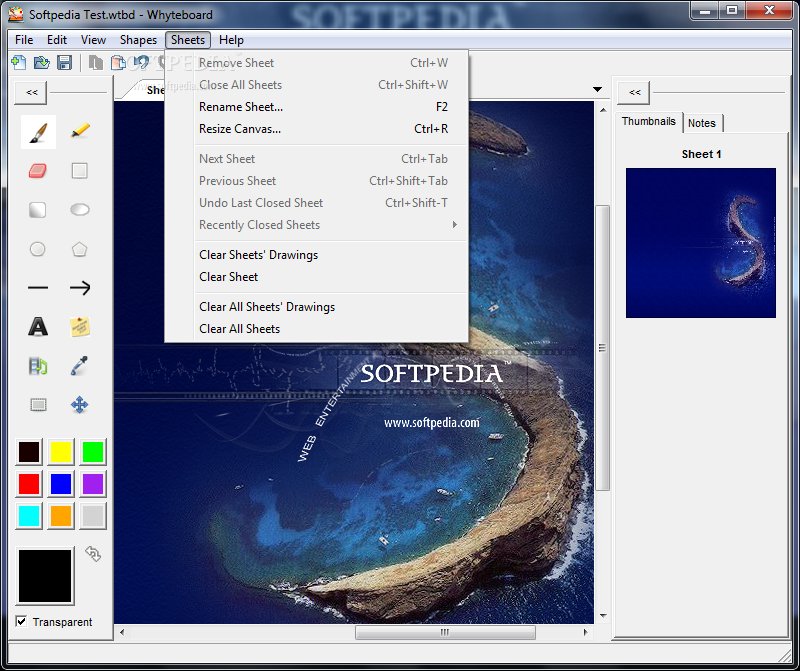Open the Edit menu
The width and height of the screenshot is (800, 671).
57,40
